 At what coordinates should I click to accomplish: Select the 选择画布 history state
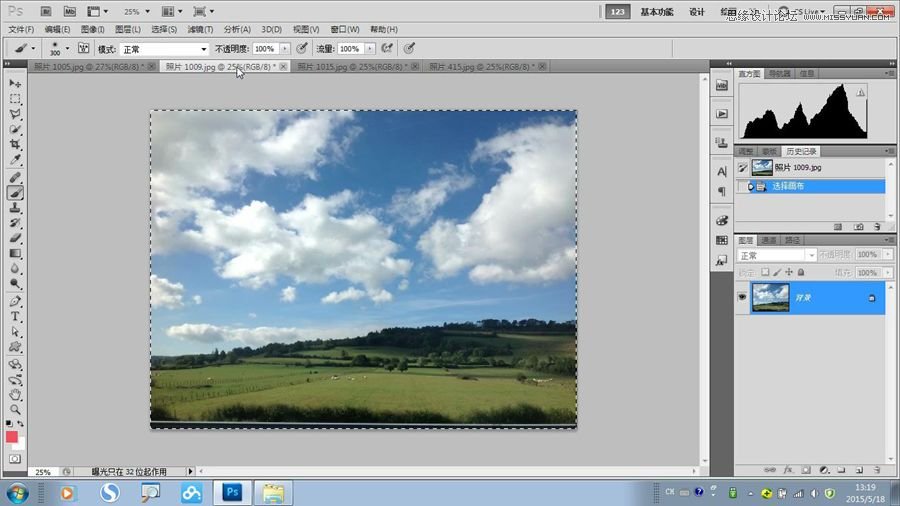(x=786, y=186)
